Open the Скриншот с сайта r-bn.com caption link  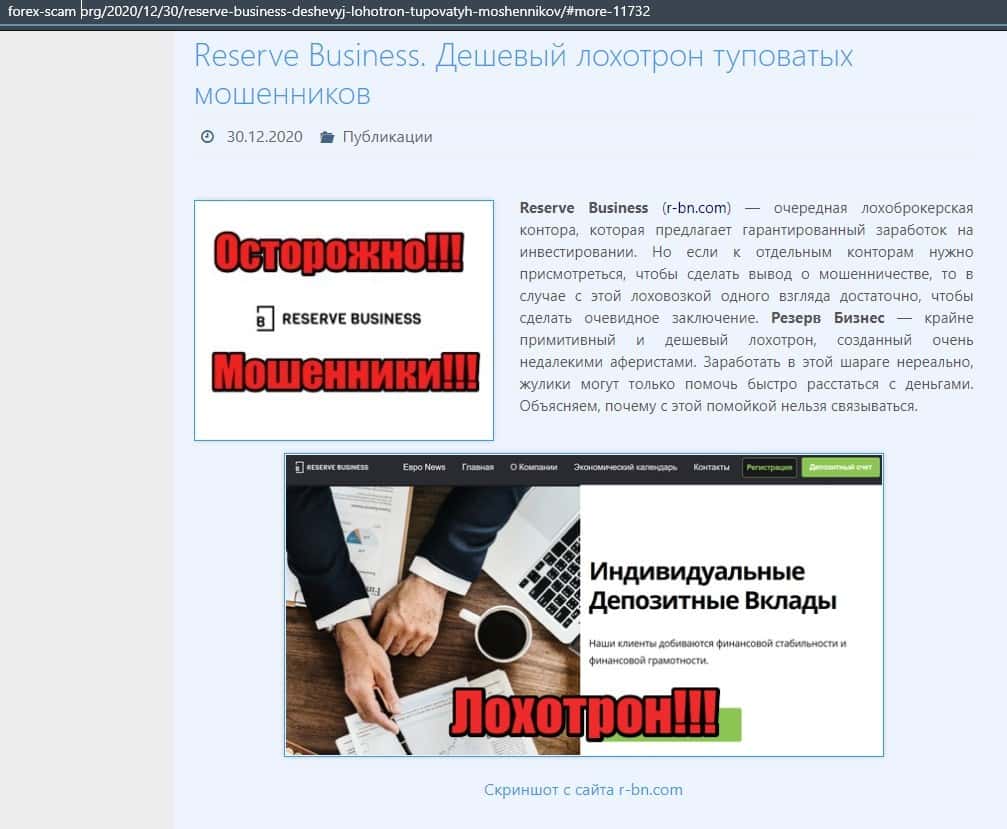click(x=583, y=790)
